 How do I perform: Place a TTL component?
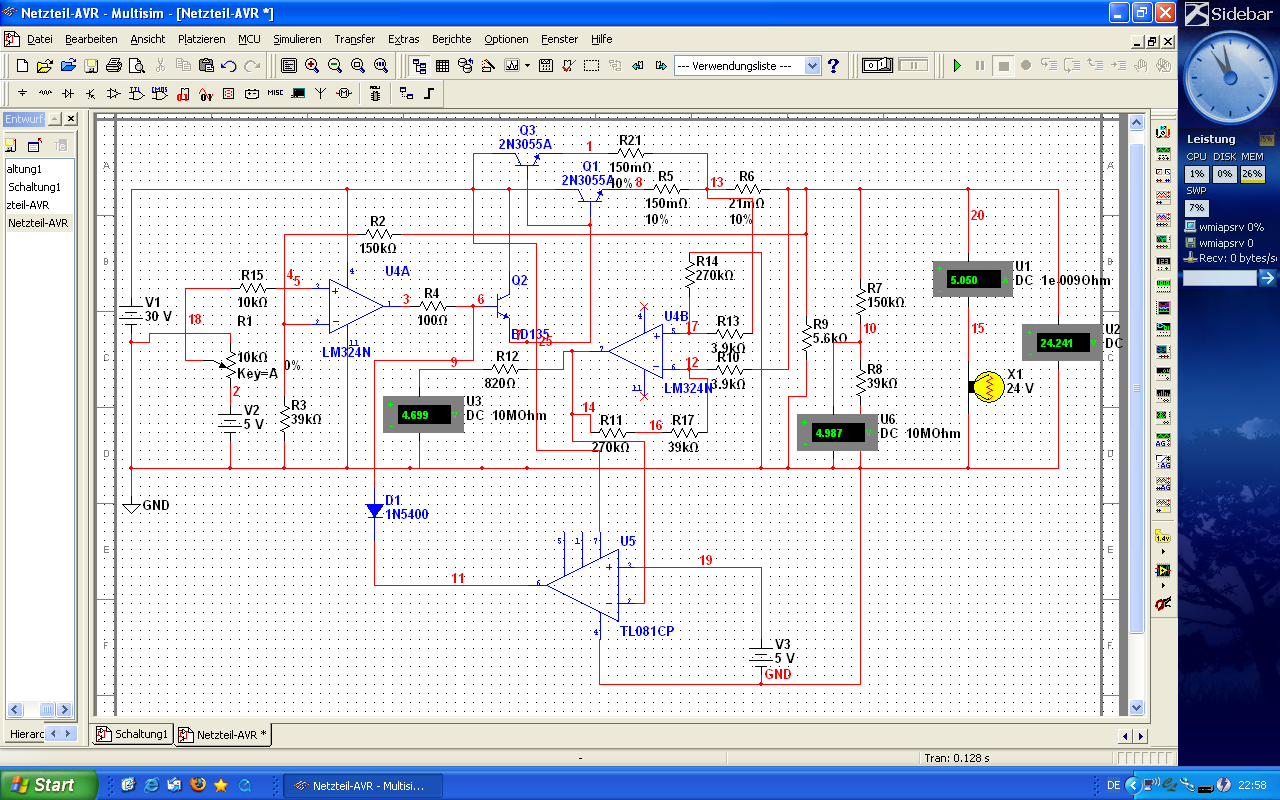[135, 93]
